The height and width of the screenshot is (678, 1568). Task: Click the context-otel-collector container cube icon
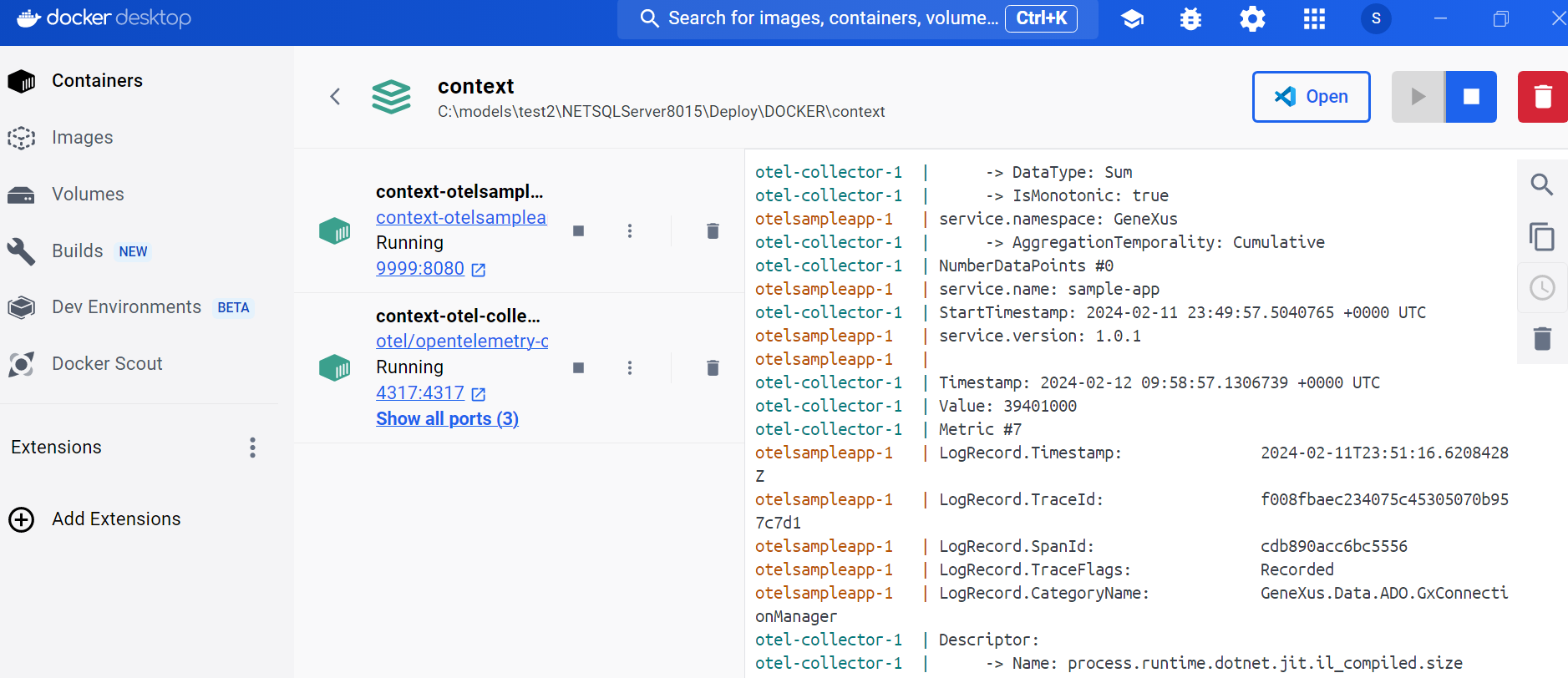point(335,367)
